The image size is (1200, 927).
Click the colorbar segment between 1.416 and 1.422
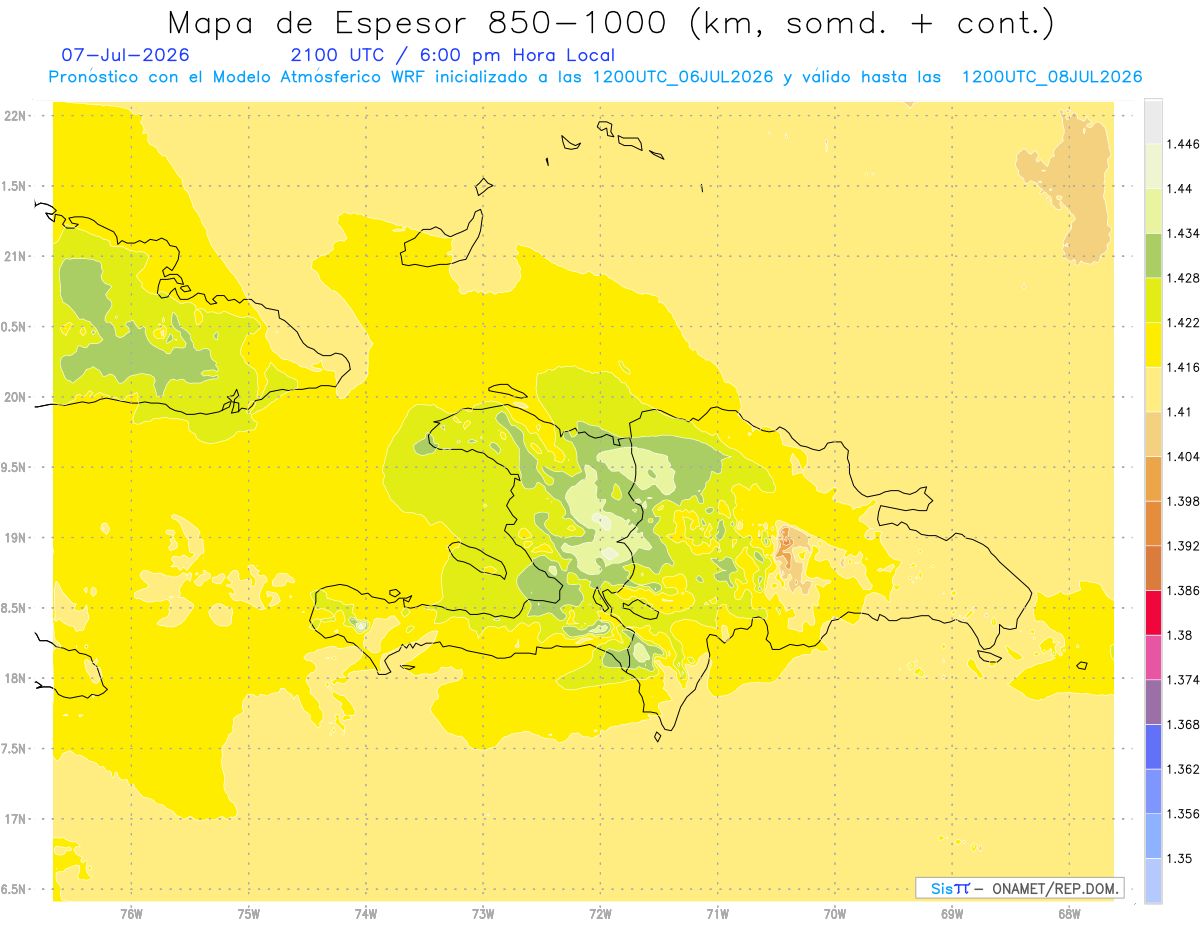pyautogui.click(x=1153, y=344)
